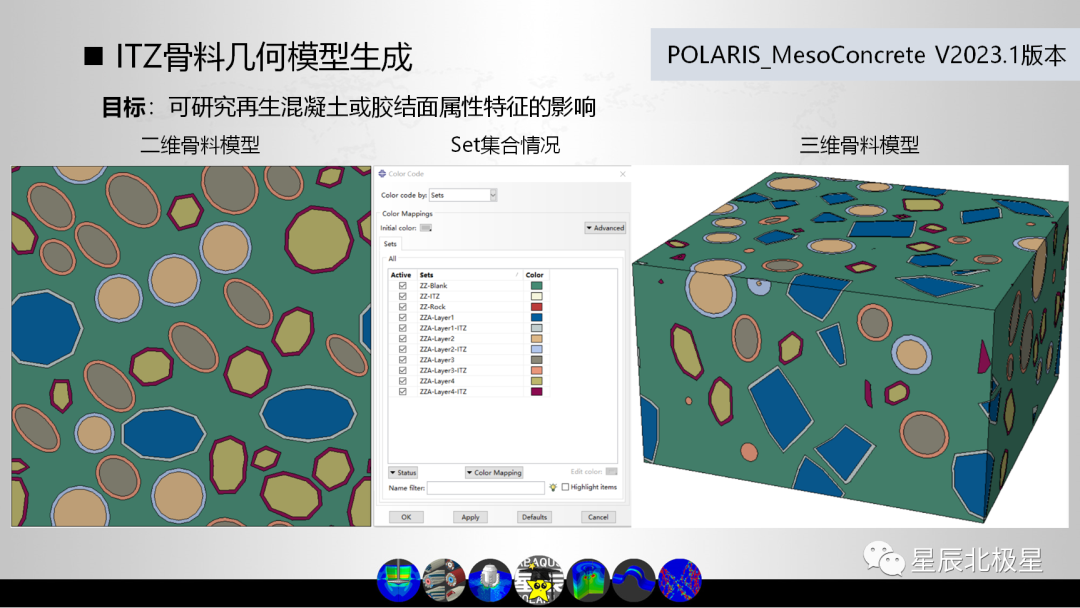The image size is (1080, 608).
Task: Open the green contour analysis taskbar icon
Action: click(587, 580)
